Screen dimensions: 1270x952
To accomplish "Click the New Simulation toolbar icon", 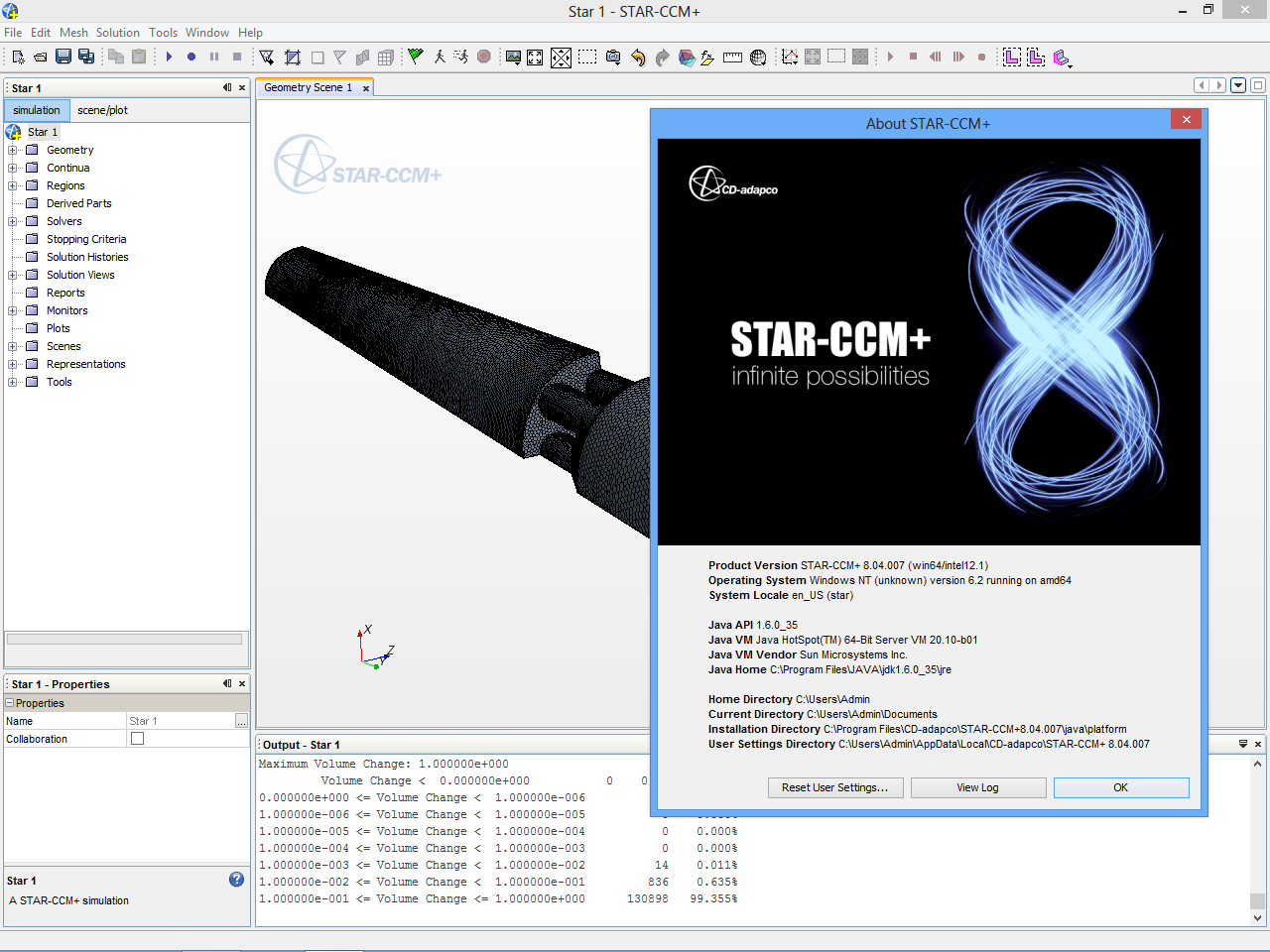I will [18, 57].
